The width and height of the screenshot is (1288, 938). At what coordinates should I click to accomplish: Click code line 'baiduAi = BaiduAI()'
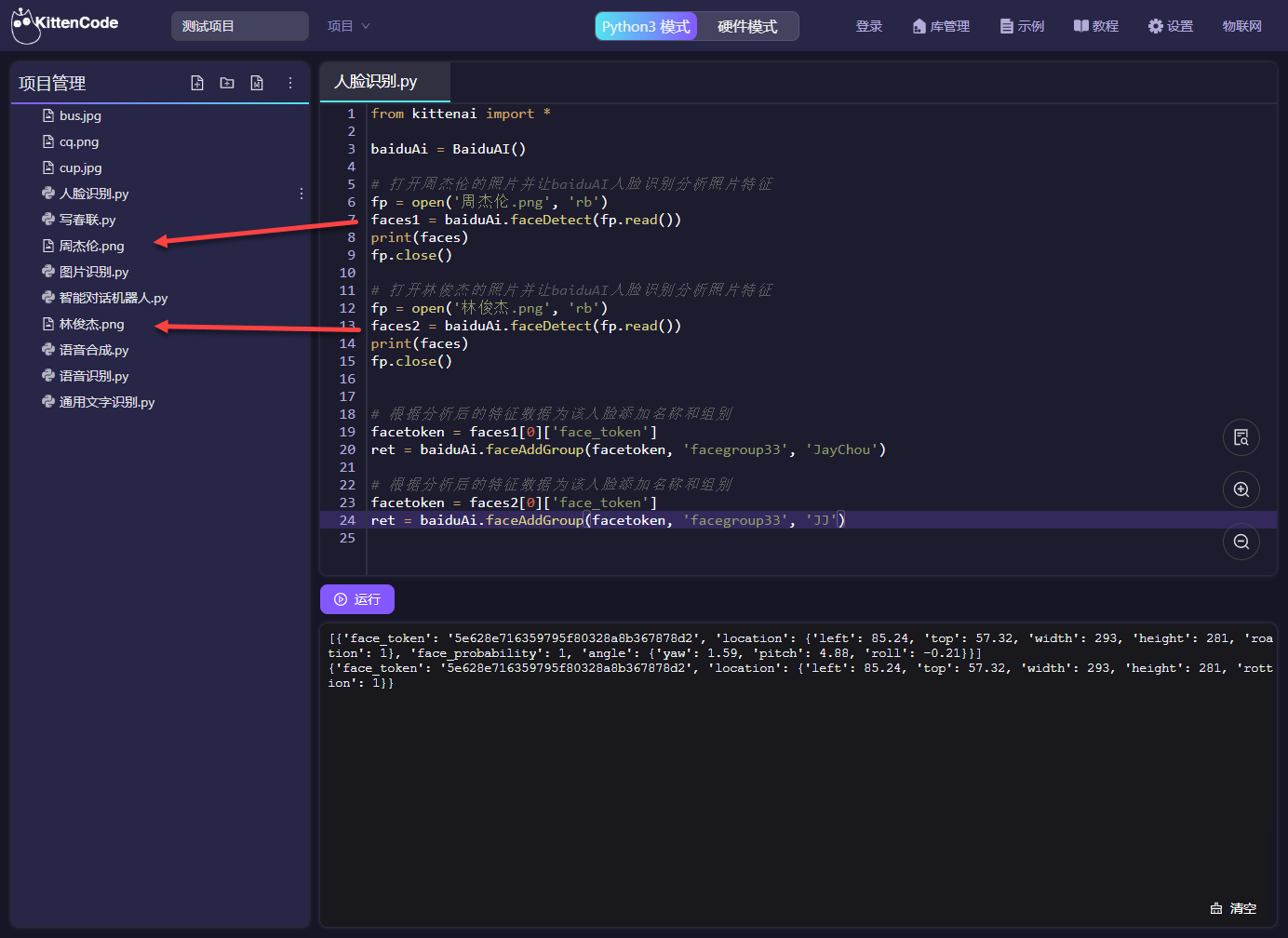point(449,149)
